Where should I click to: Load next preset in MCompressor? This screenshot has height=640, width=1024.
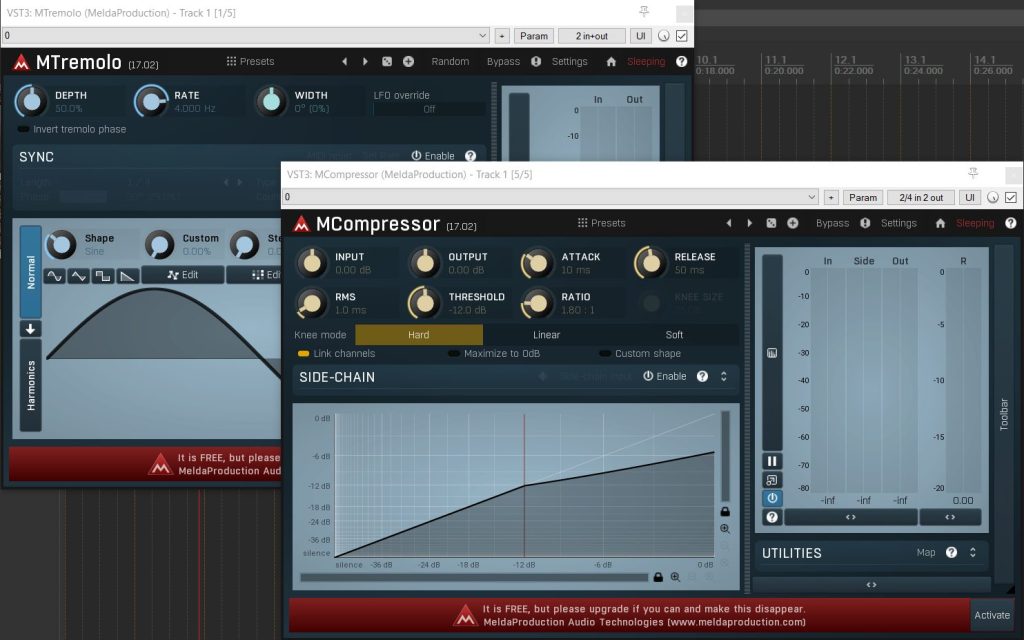749,223
